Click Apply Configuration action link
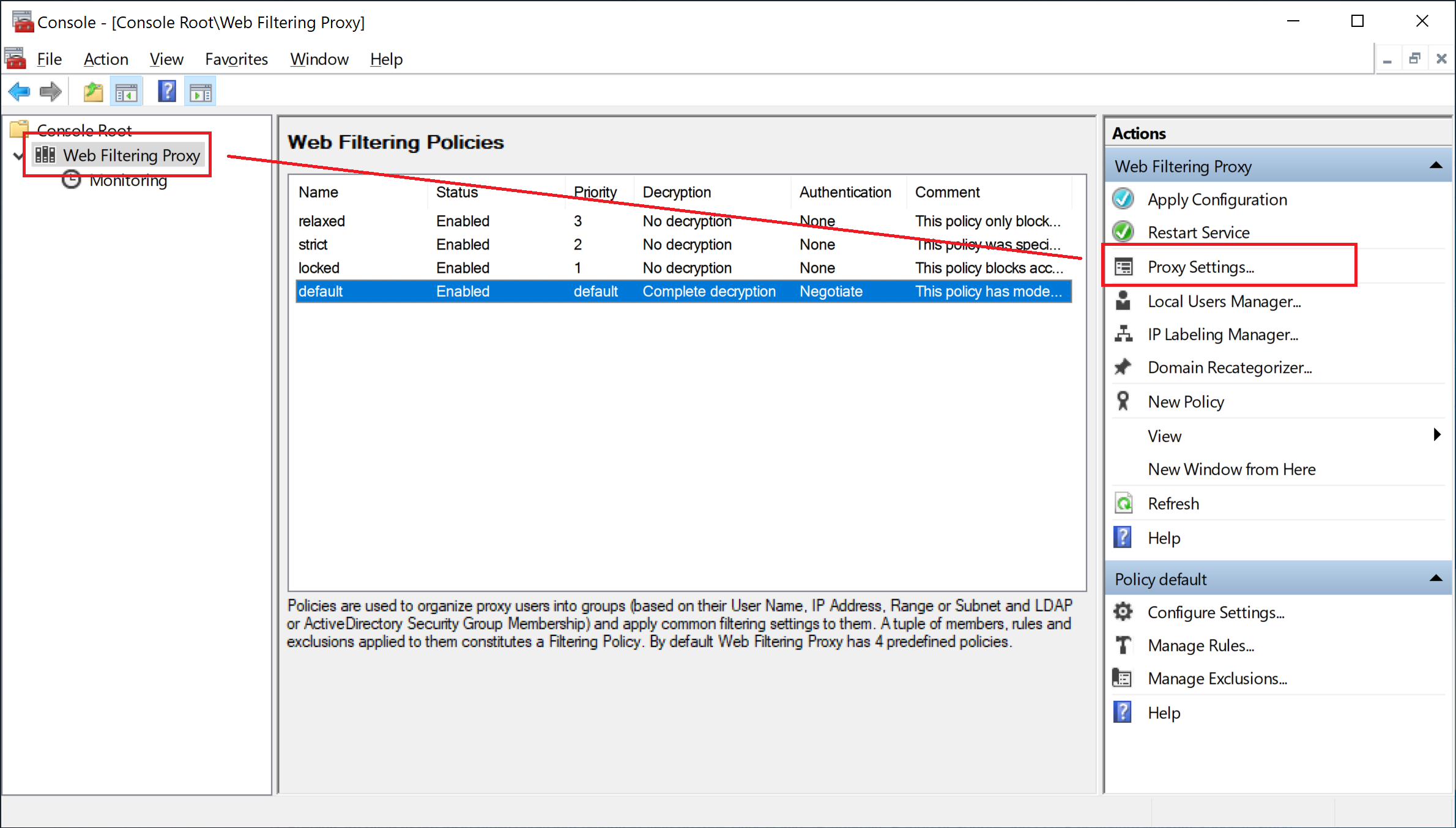The width and height of the screenshot is (1456, 828). 1217,199
